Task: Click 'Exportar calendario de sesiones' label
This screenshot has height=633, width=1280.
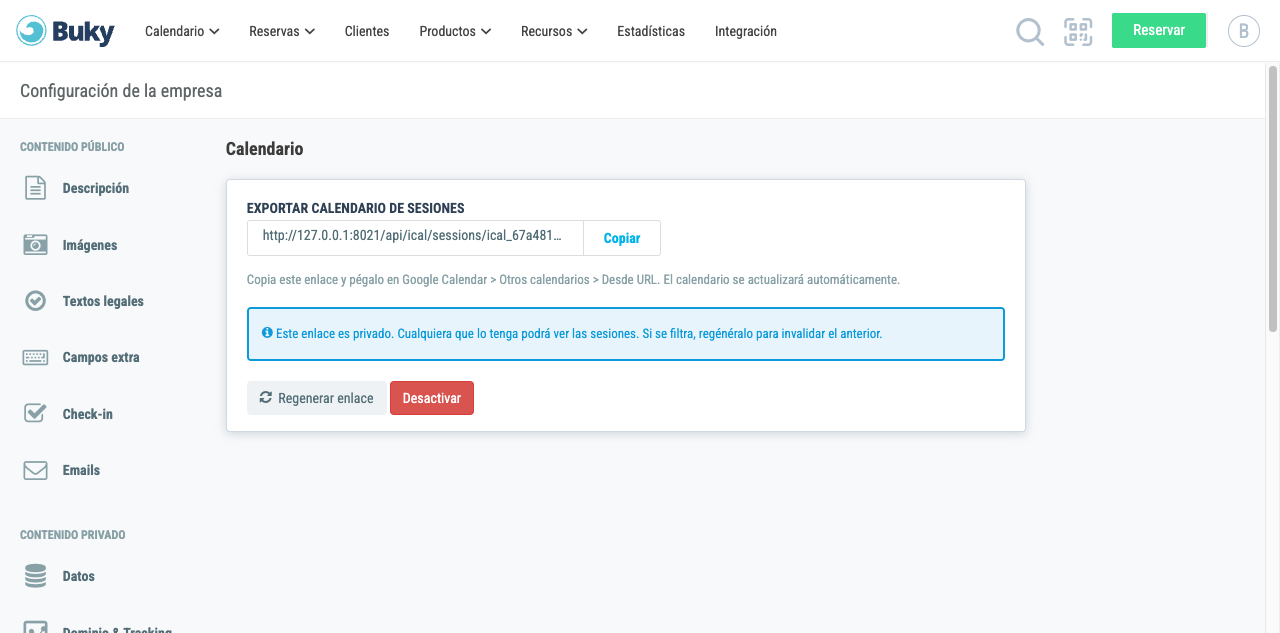Action: [356, 208]
